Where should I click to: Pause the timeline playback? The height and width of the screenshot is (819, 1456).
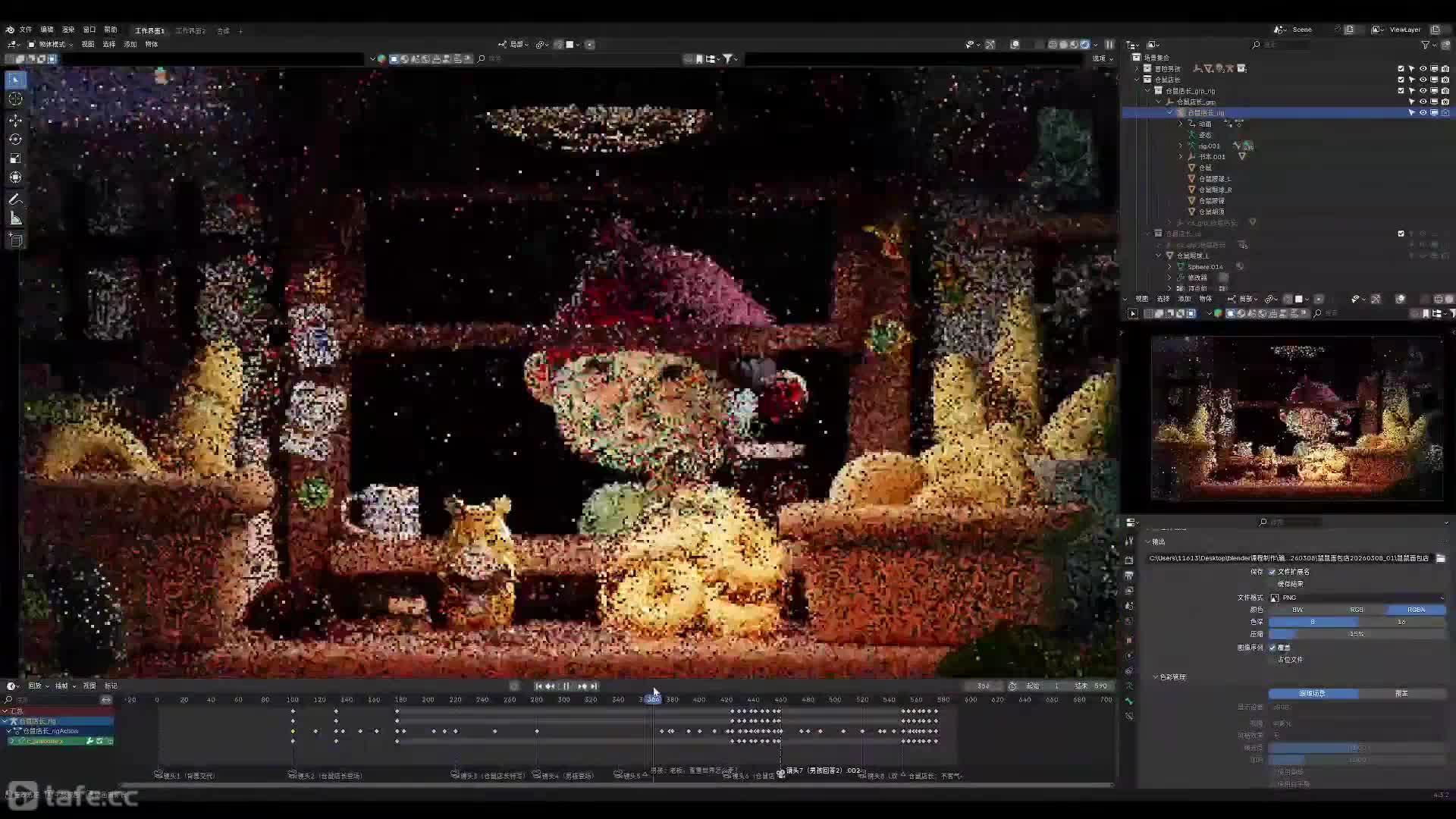(x=566, y=686)
